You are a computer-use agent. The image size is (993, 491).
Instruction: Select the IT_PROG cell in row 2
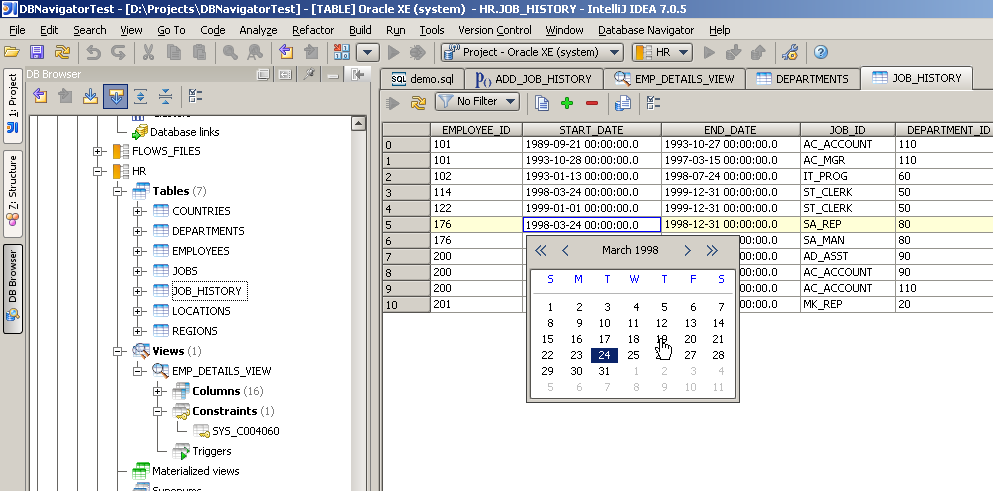pos(847,176)
